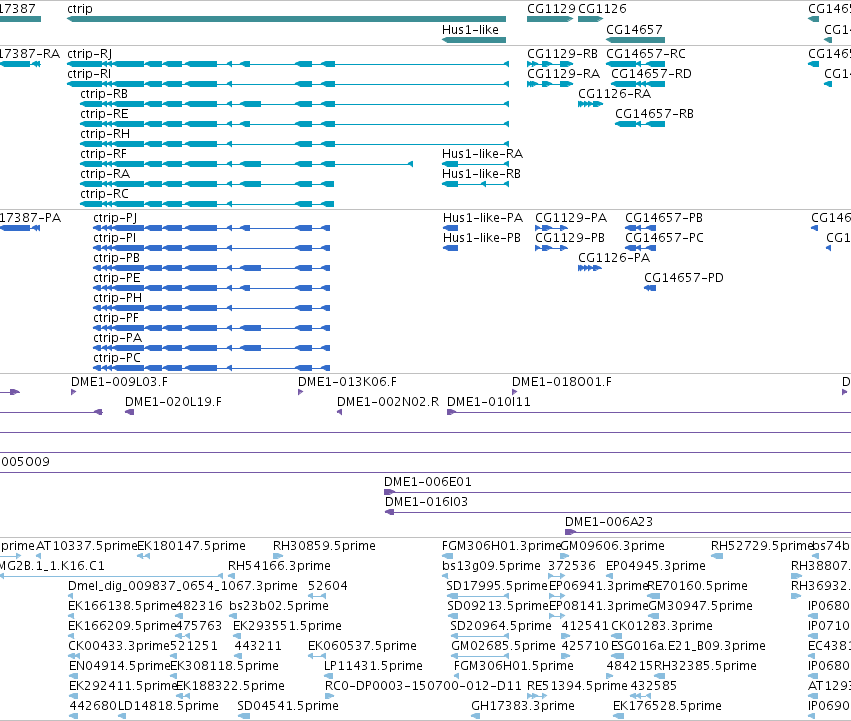Open the ctrip-PJ protein label
851x721 pixels.
(x=115, y=218)
